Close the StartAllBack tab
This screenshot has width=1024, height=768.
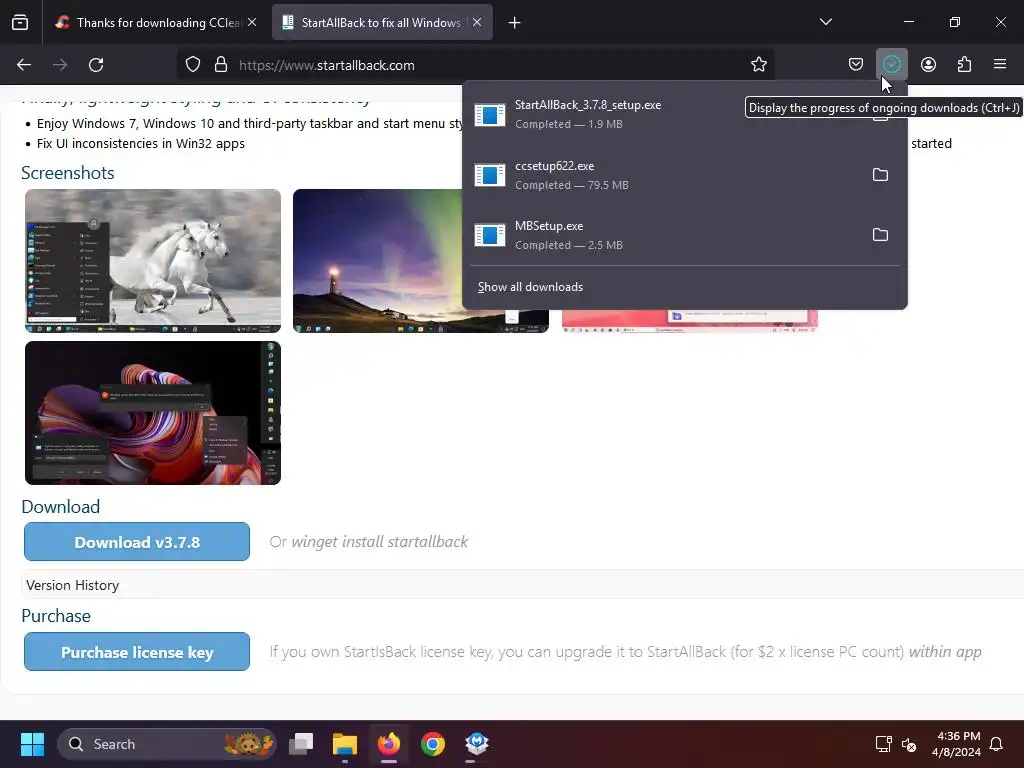click(477, 23)
